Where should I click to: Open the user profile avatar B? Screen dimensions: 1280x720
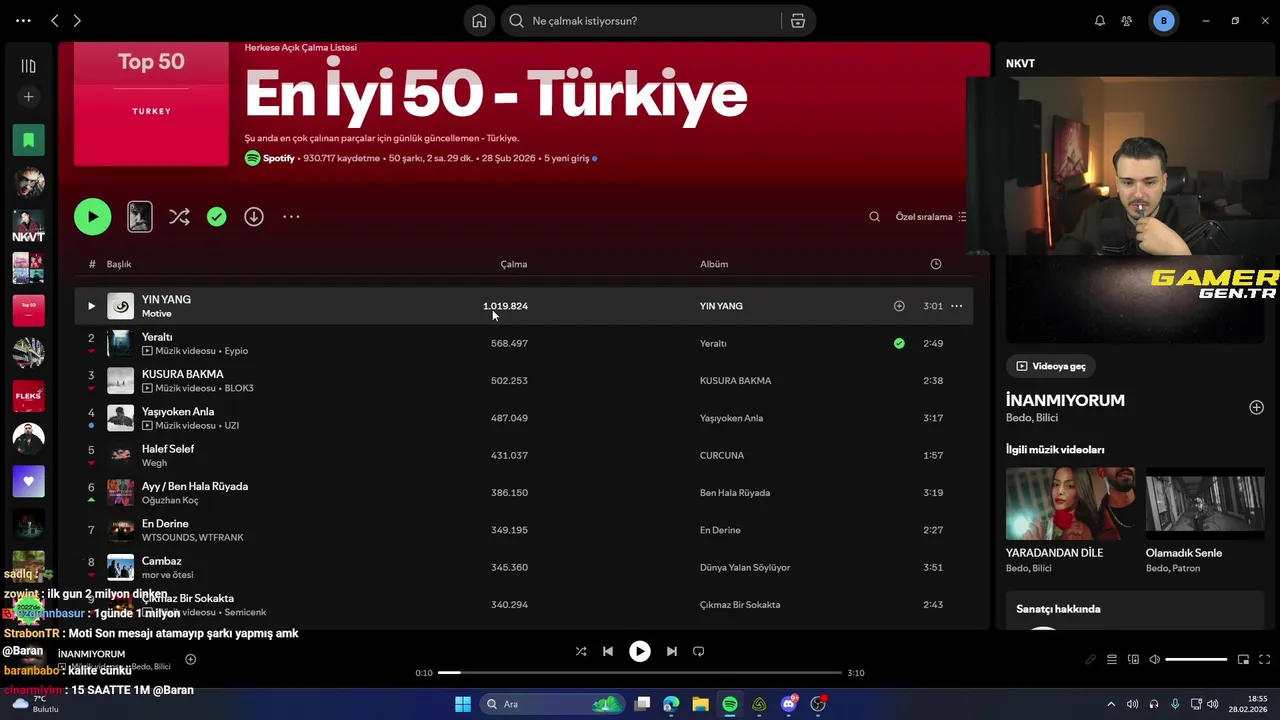click(1163, 21)
